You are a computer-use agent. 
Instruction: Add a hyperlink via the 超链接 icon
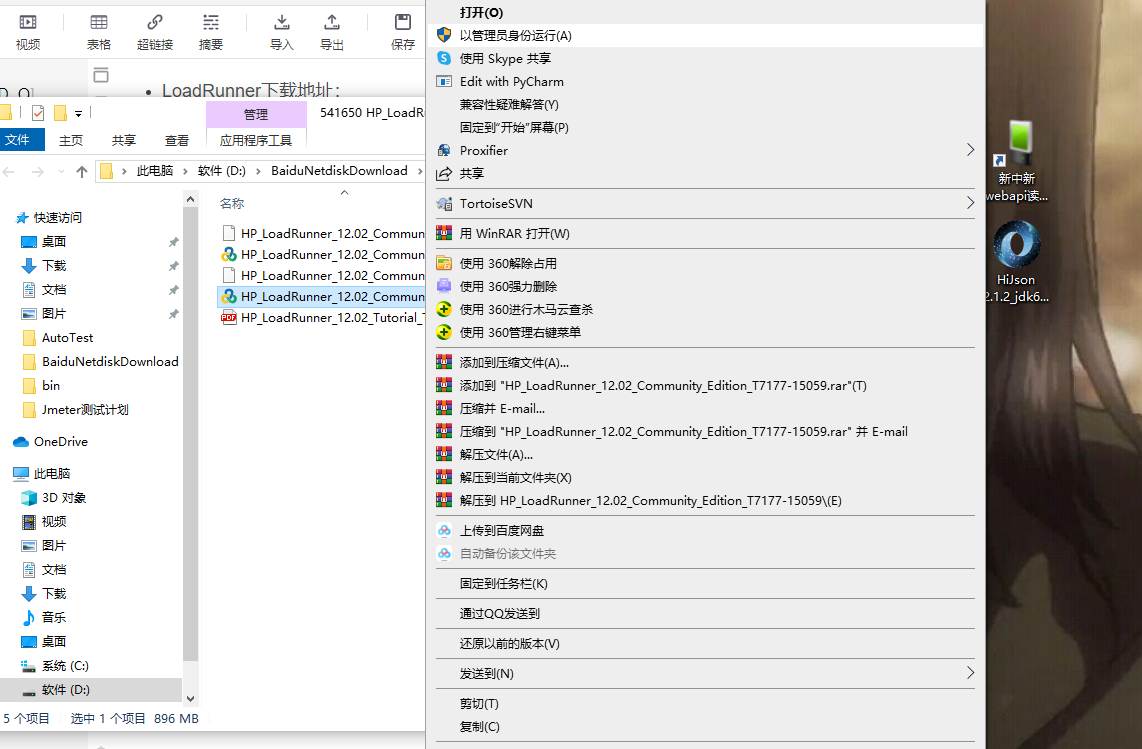point(154,22)
